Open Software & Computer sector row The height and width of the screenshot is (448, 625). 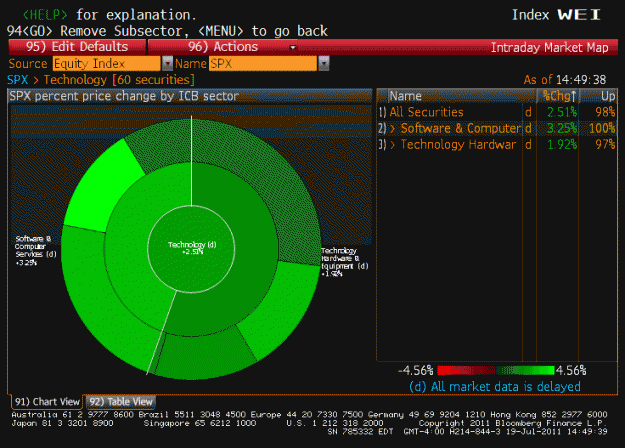[x=497, y=128]
